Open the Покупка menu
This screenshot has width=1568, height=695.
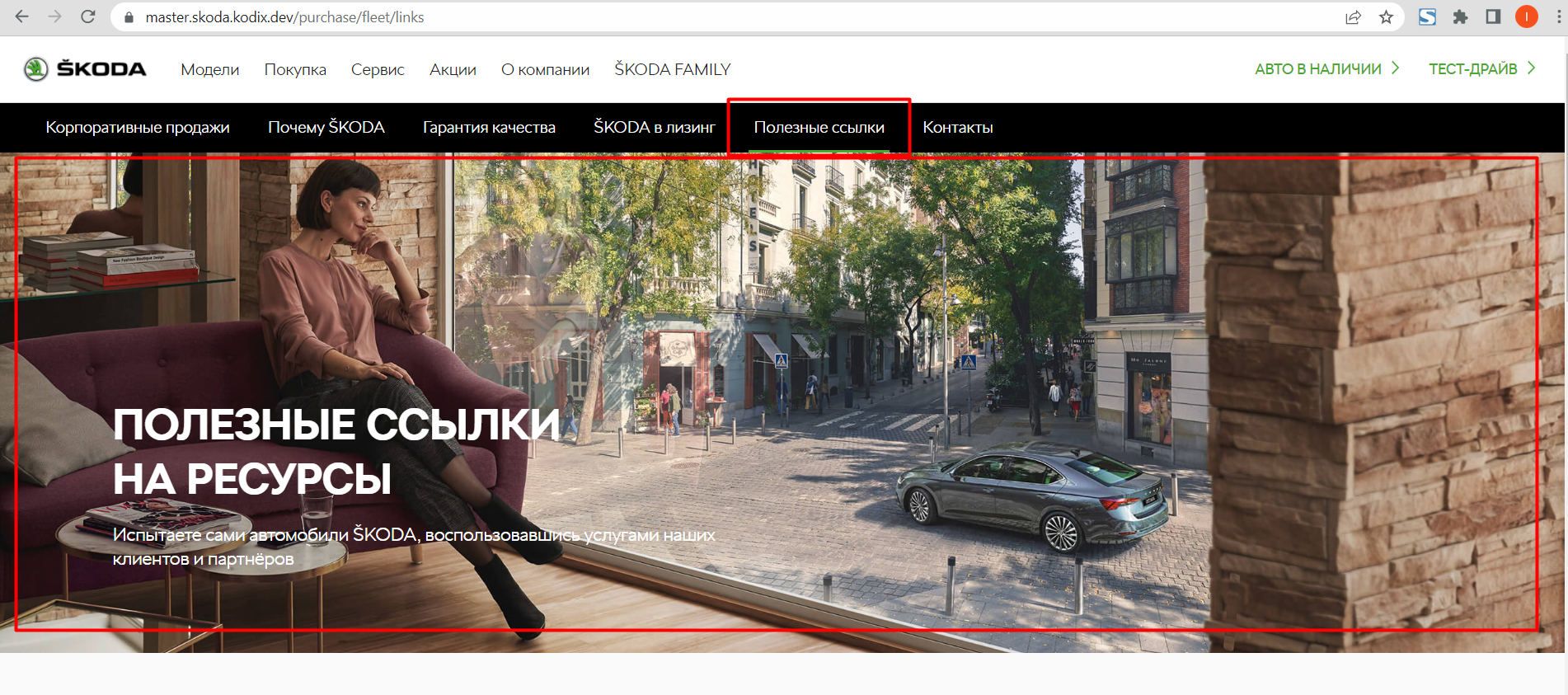tap(295, 69)
